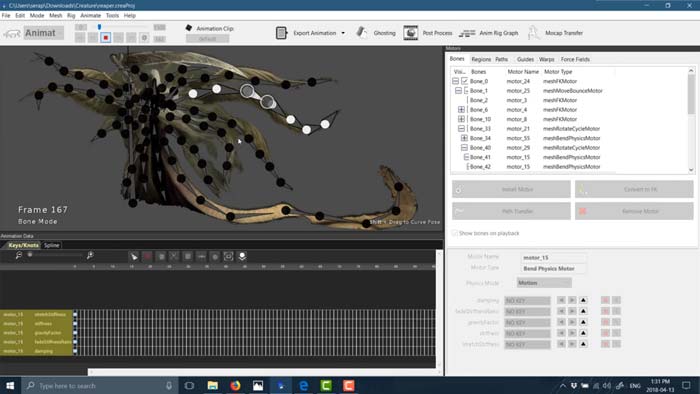Open Post Process settings
Viewport: 700px width, 394px height.
428,33
